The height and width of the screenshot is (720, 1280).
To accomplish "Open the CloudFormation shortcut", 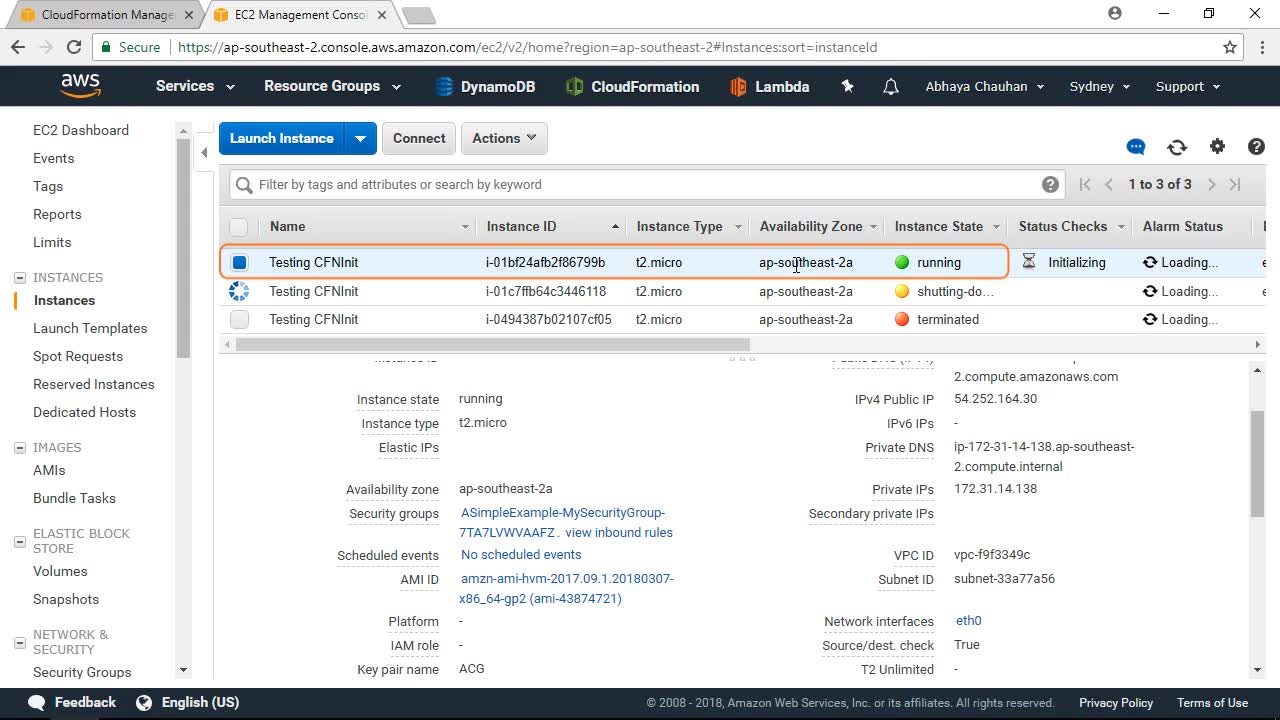I will point(632,87).
